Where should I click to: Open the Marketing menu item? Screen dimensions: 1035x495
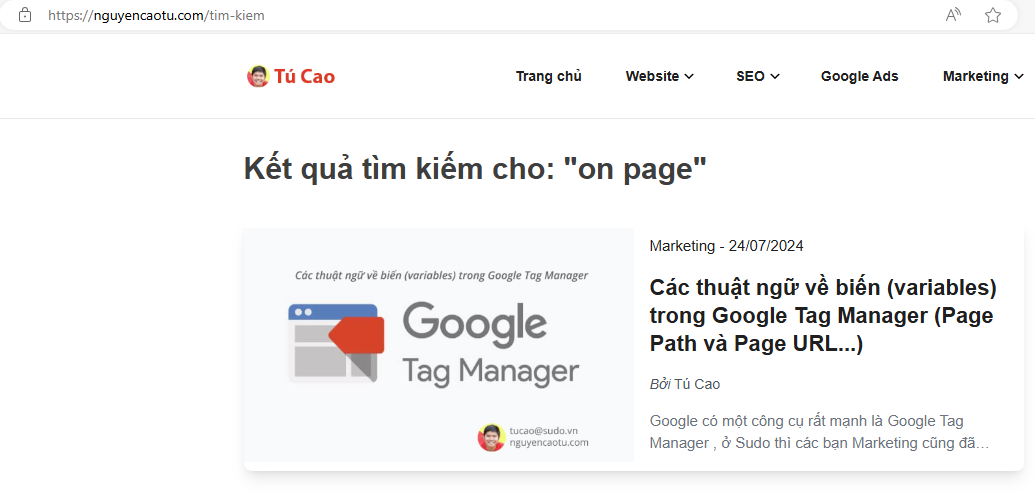pyautogui.click(x=983, y=77)
